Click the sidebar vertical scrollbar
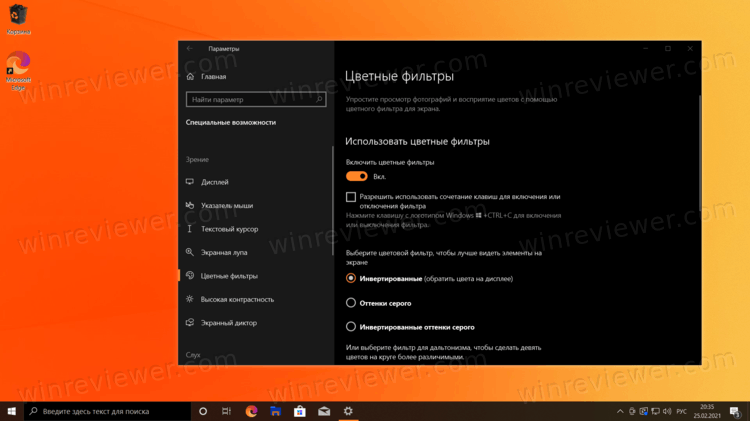The width and height of the screenshot is (750, 421). pyautogui.click(x=332, y=201)
